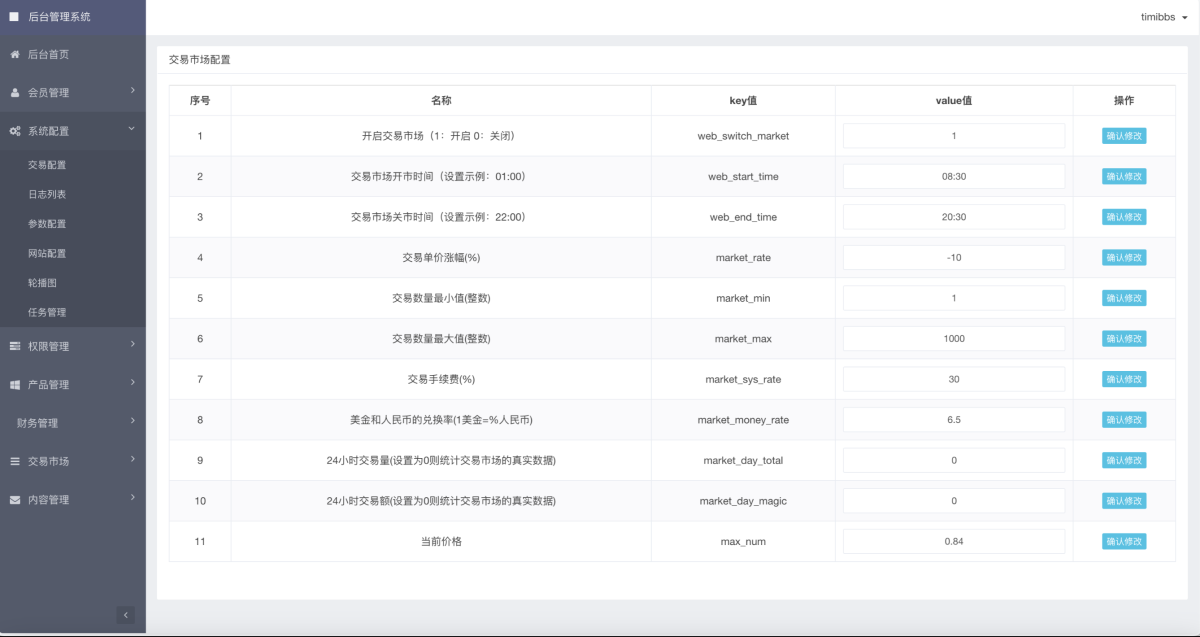
Task: Focus the max_num value field 0.84
Action: pos(954,541)
